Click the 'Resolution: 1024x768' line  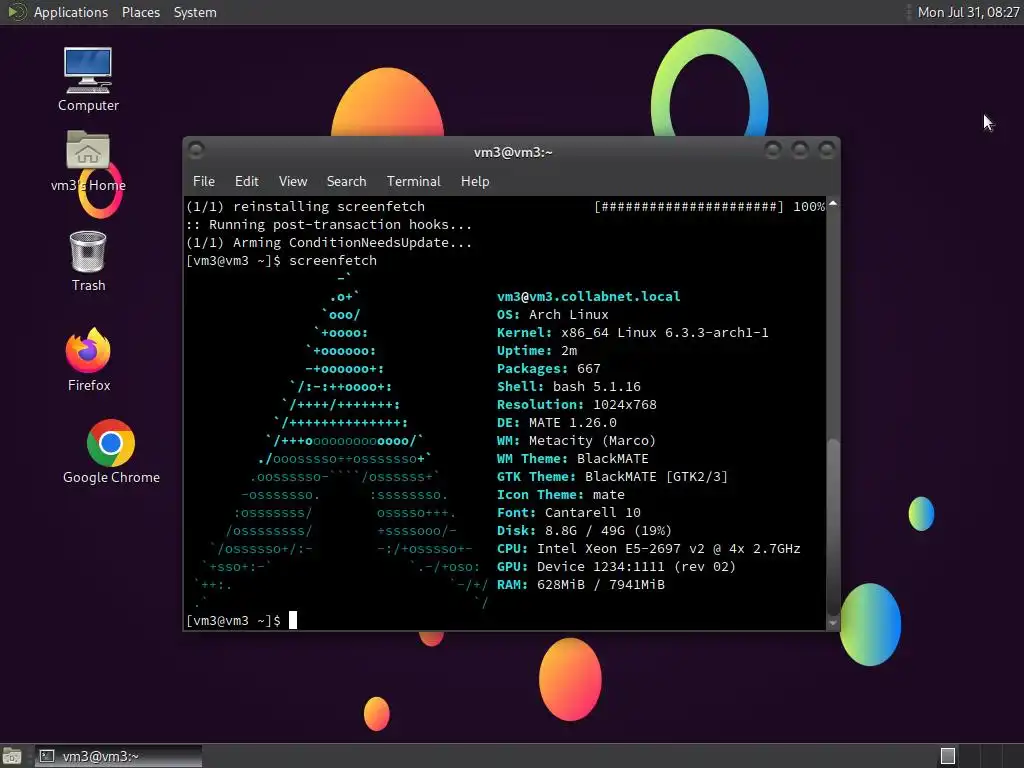[577, 405]
